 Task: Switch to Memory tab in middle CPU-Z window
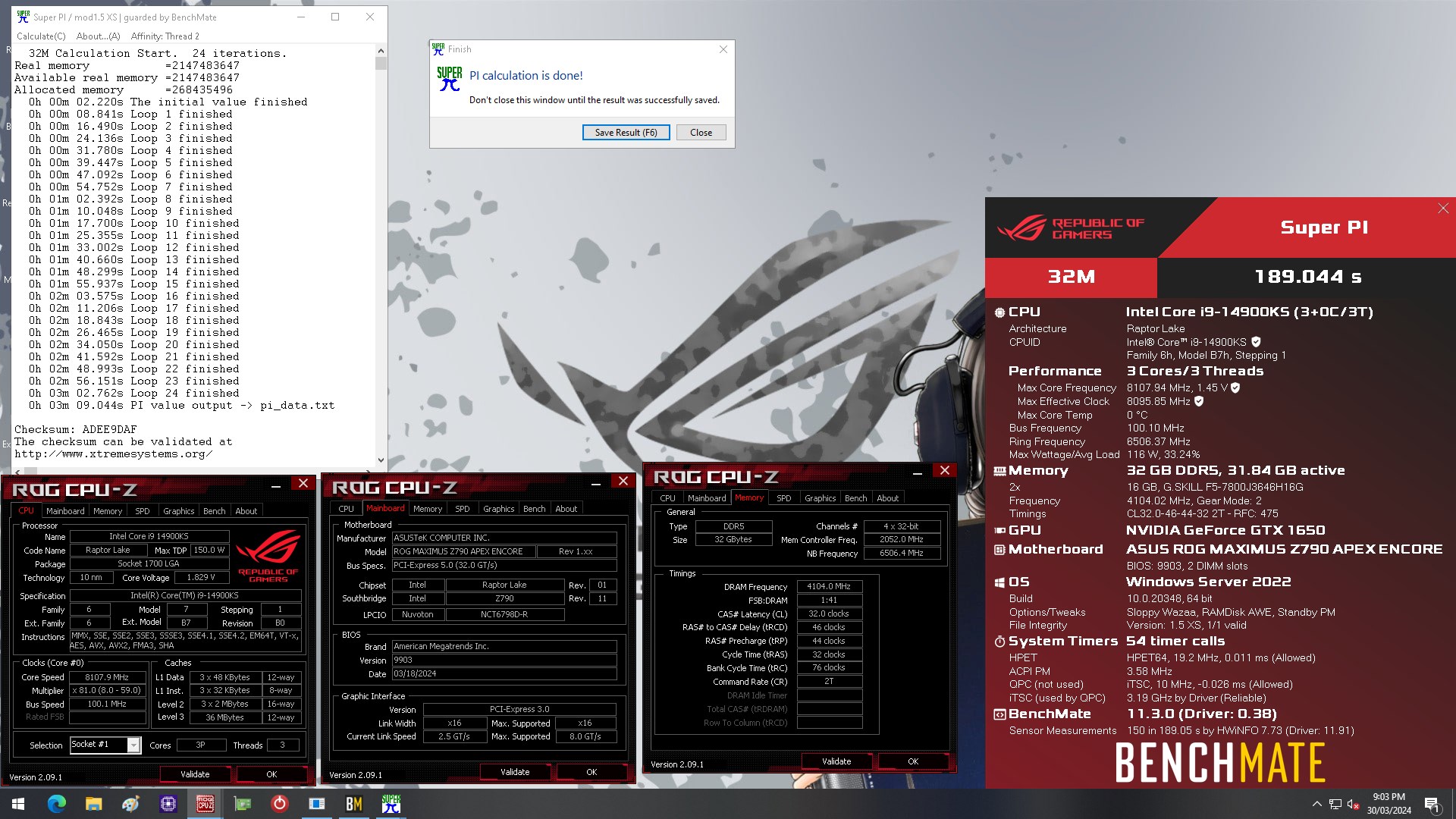[x=428, y=509]
